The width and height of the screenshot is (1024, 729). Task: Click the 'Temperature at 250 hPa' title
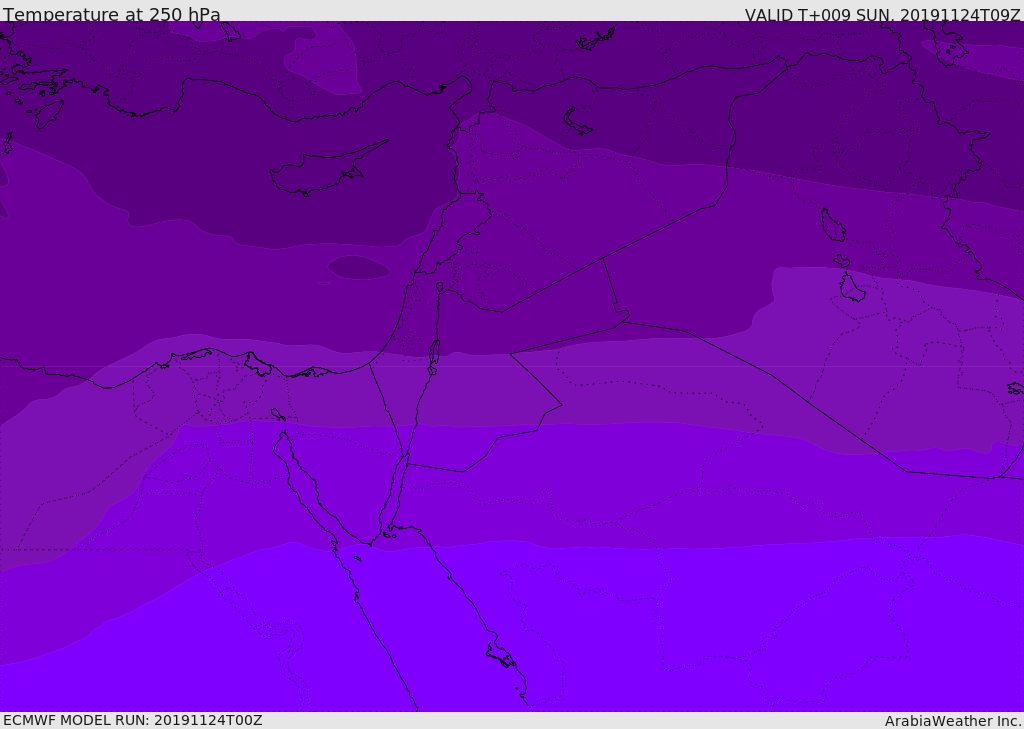coord(112,14)
